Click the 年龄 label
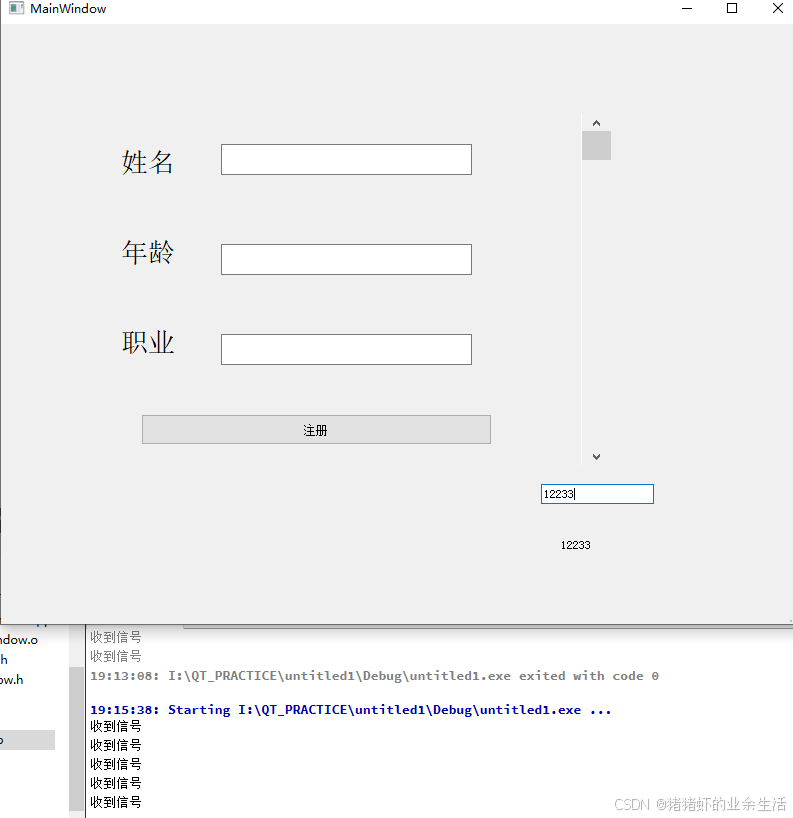 [x=148, y=252]
